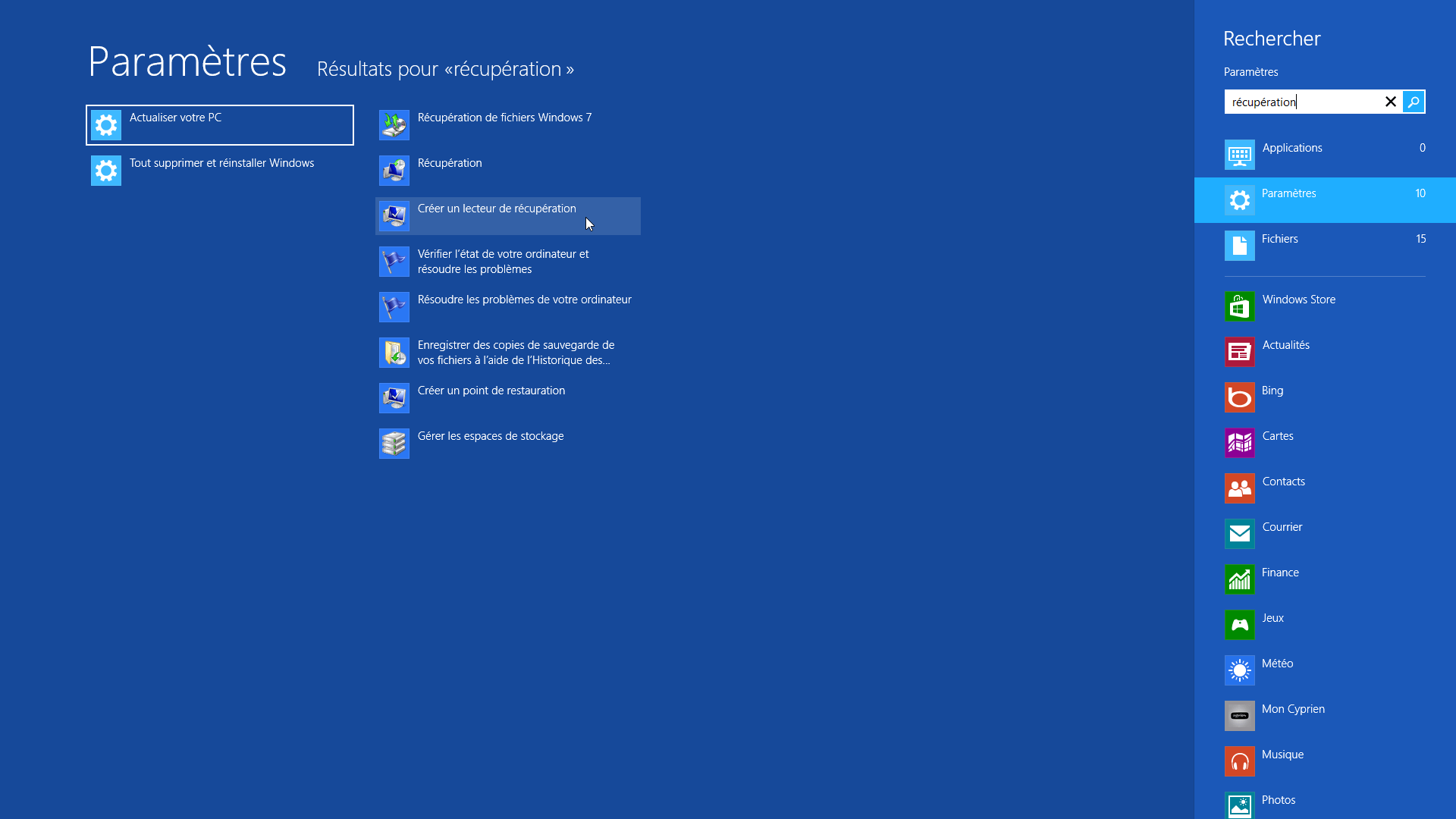Click the flag icon for Résoudre les problèmes de votre ordinateur
The image size is (1456, 819).
click(394, 307)
